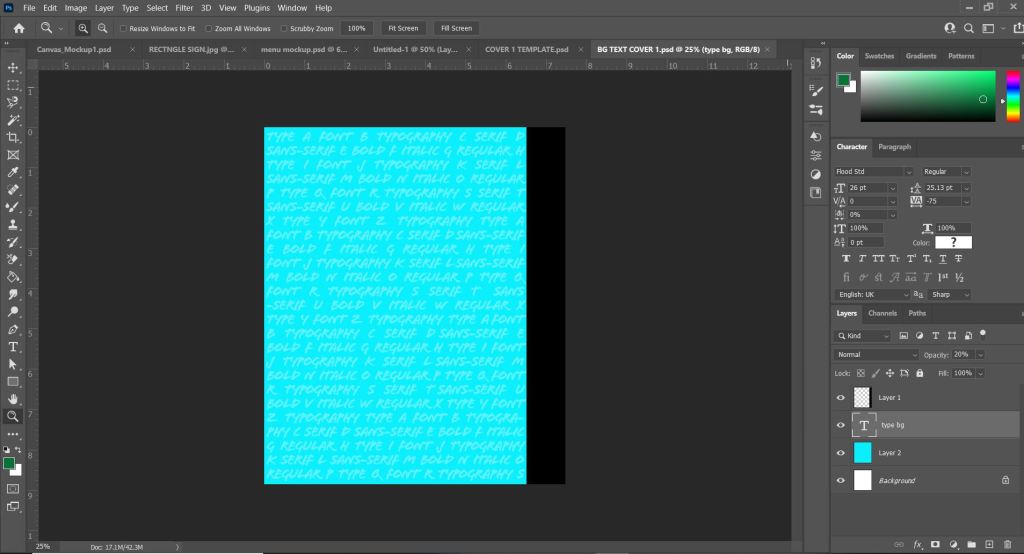Switch to the Channels tab

[882, 313]
